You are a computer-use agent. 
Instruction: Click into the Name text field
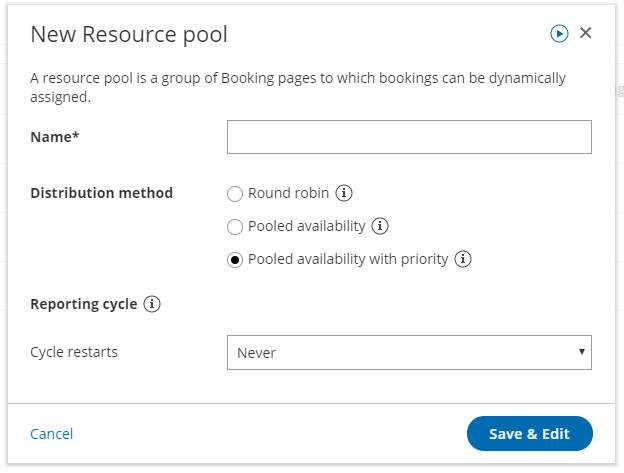(409, 137)
